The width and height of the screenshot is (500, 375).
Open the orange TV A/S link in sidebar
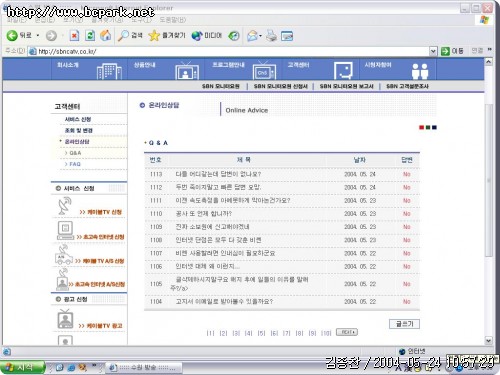99,261
